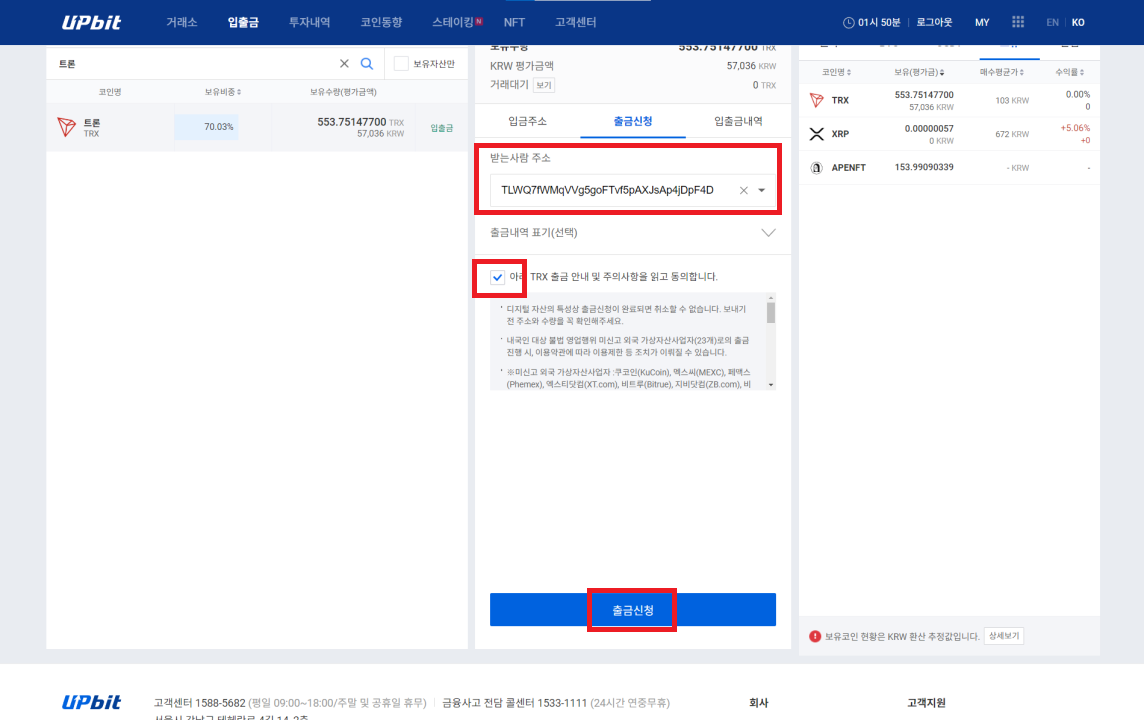The height and width of the screenshot is (720, 1144).
Task: Open 고객센터 menu
Action: coord(576,23)
